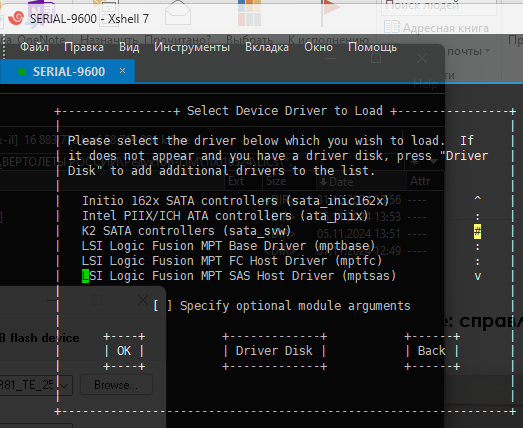523x428 pixels.
Task: Select the OK button in driver dialog
Action: (124, 351)
